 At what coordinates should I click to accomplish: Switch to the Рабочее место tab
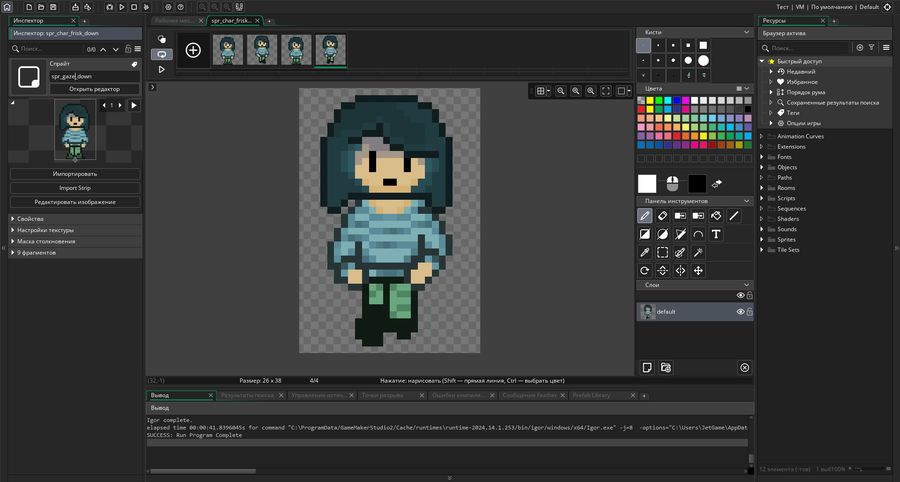tap(175, 21)
